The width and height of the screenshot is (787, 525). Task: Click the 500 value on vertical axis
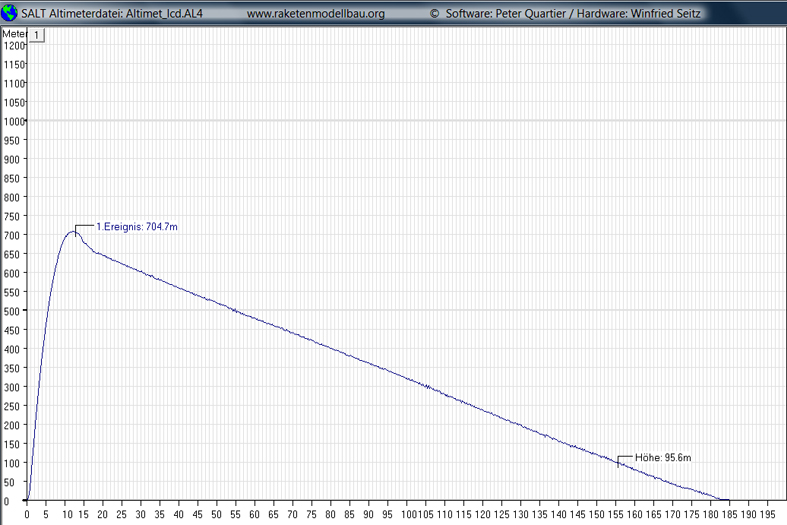click(12, 311)
